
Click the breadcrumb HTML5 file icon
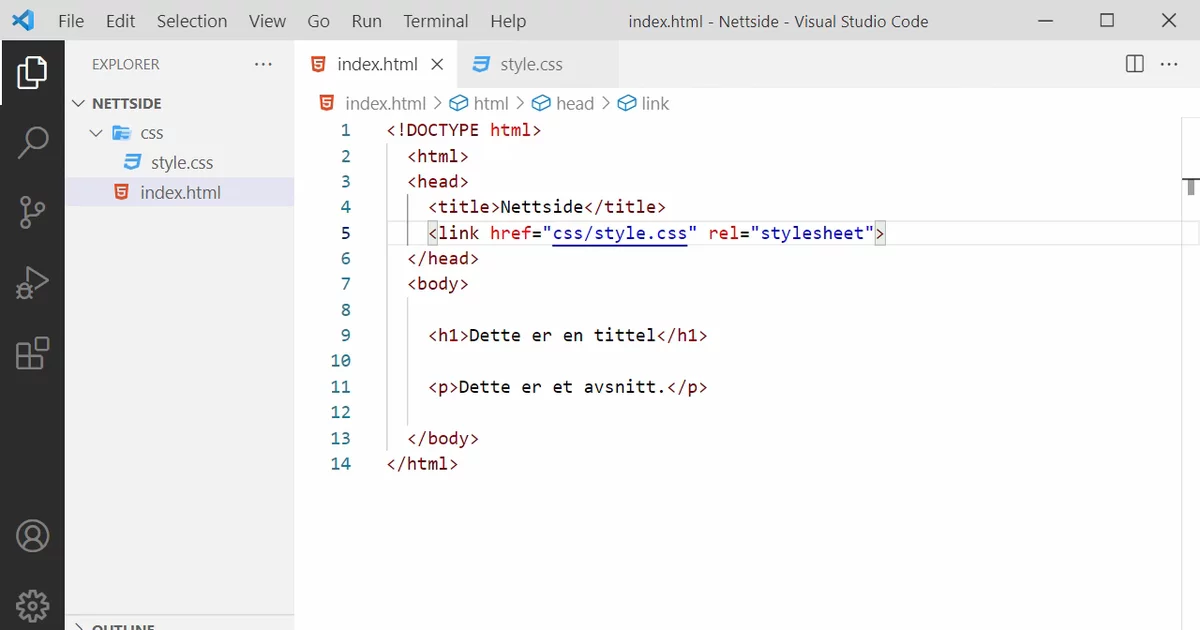pyautogui.click(x=326, y=103)
